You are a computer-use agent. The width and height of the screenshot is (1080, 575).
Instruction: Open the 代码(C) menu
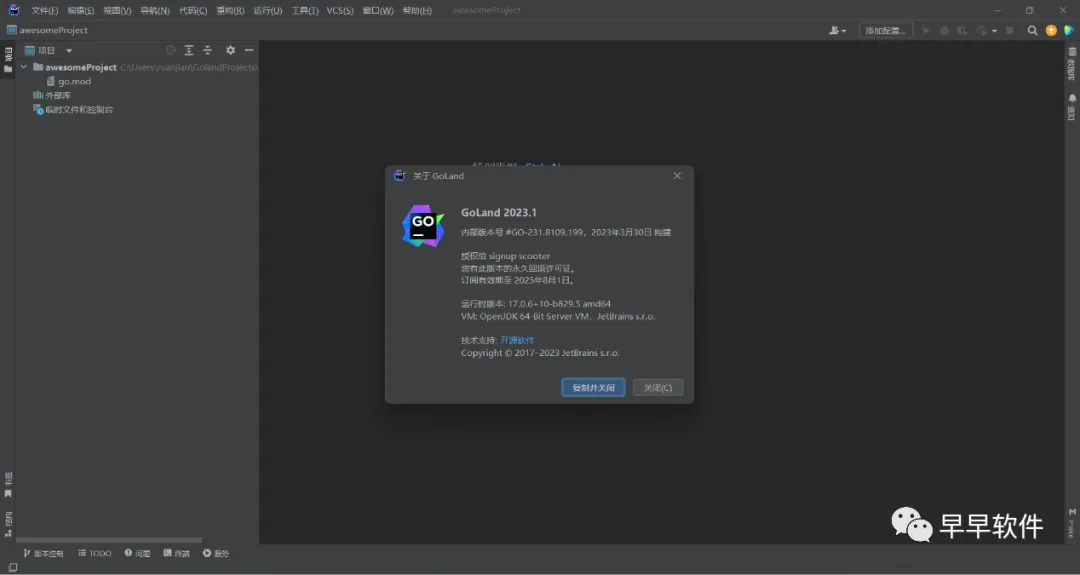coord(193,10)
